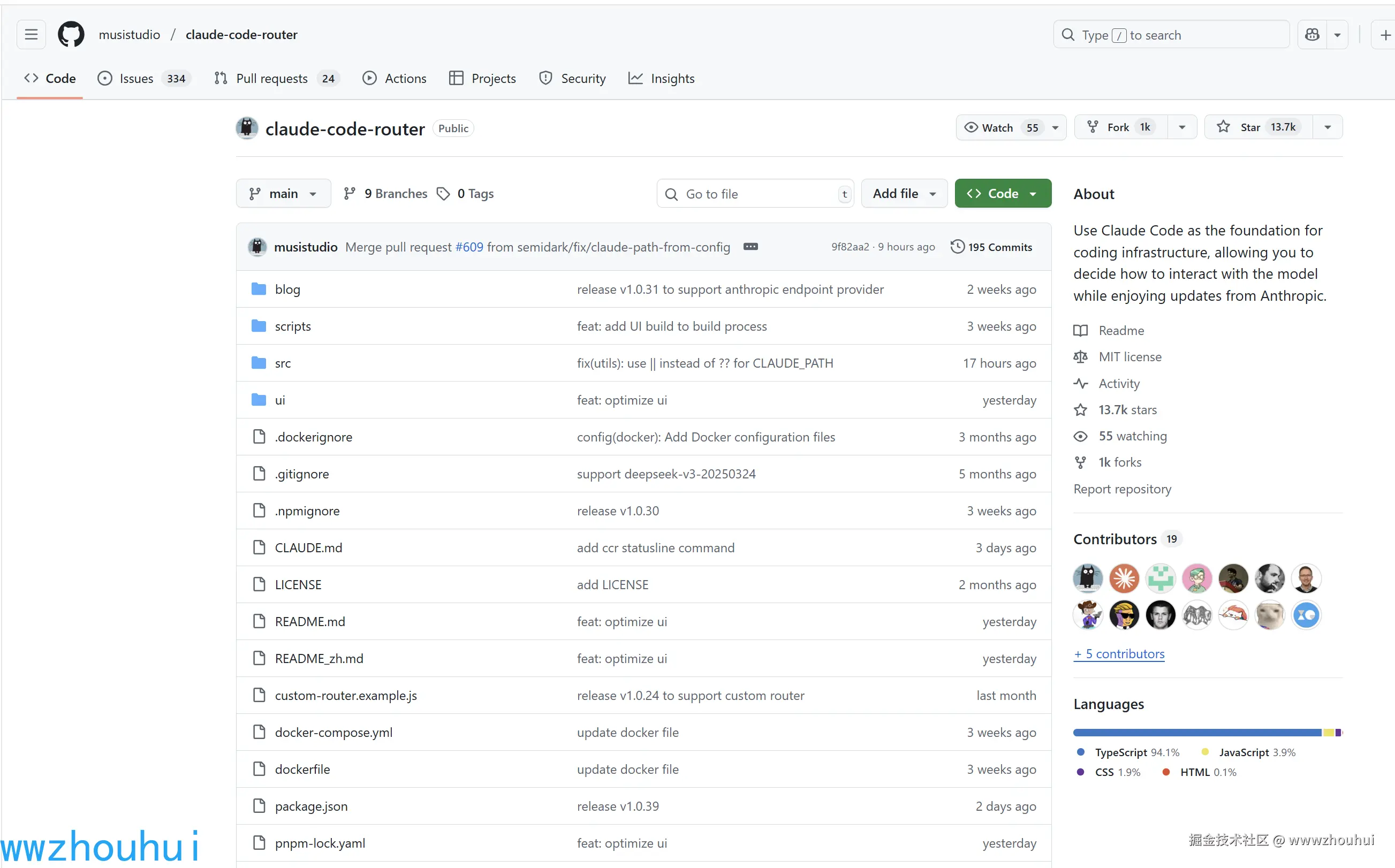This screenshot has width=1395, height=868.
Task: View the 1k forks link
Action: 1108,463
